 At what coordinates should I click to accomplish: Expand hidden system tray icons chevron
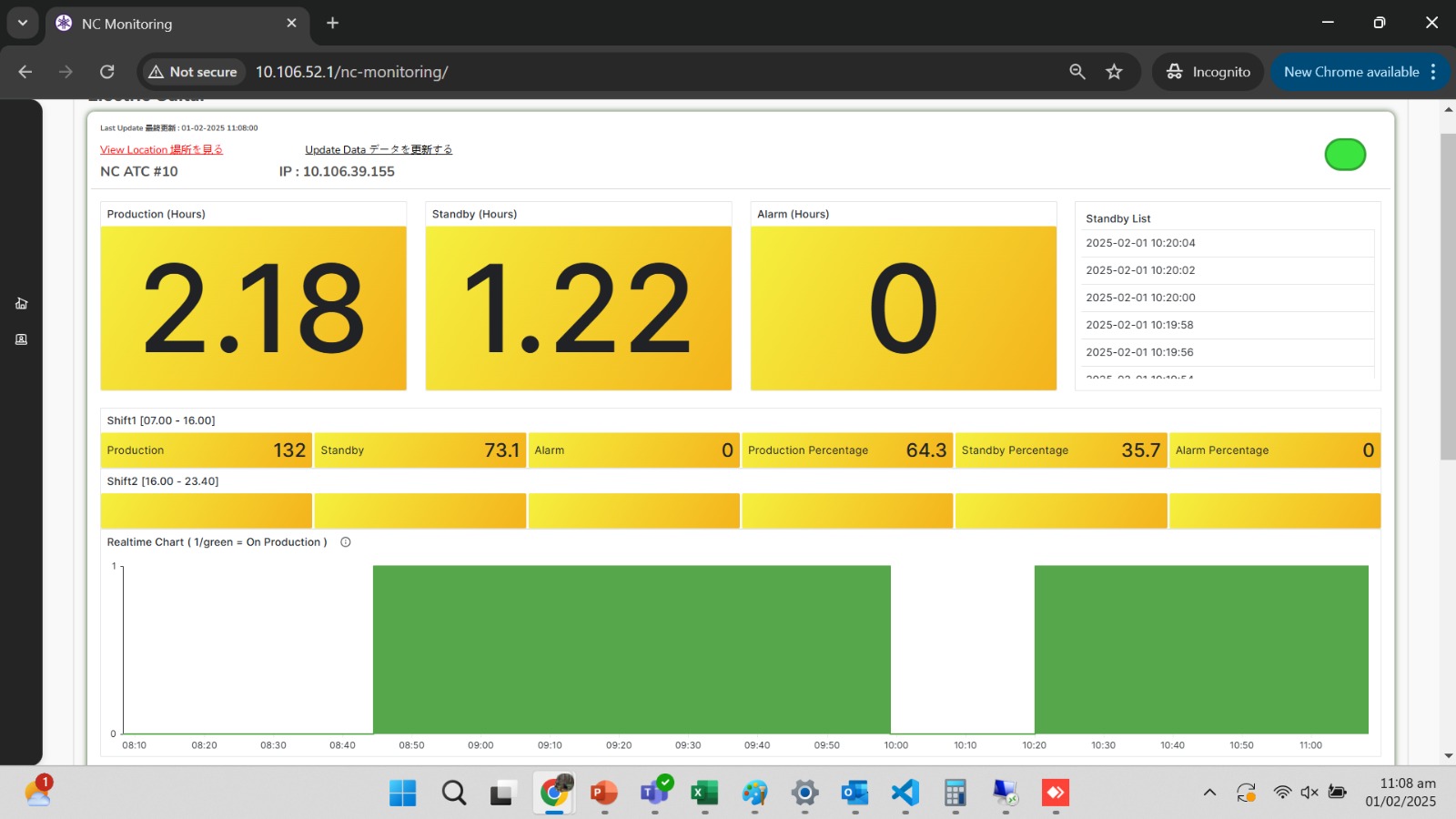tap(1209, 793)
